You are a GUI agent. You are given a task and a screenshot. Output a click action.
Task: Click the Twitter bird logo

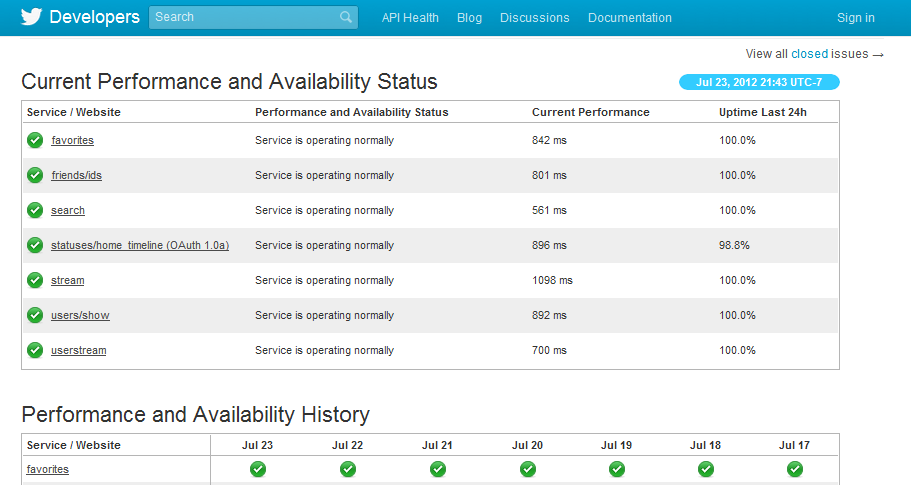tap(31, 17)
